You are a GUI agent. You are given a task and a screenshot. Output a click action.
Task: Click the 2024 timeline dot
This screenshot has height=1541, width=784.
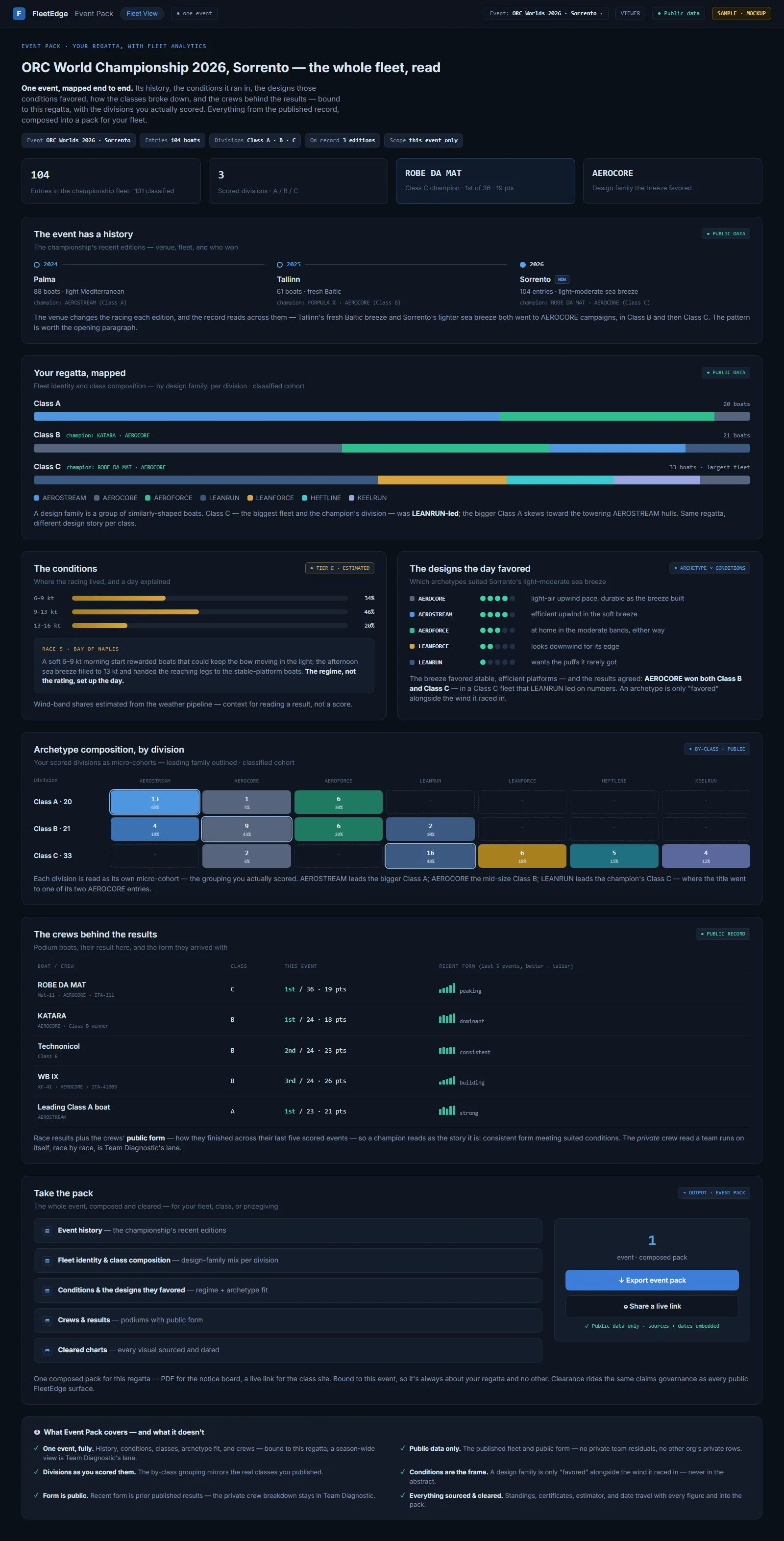pyautogui.click(x=36, y=264)
